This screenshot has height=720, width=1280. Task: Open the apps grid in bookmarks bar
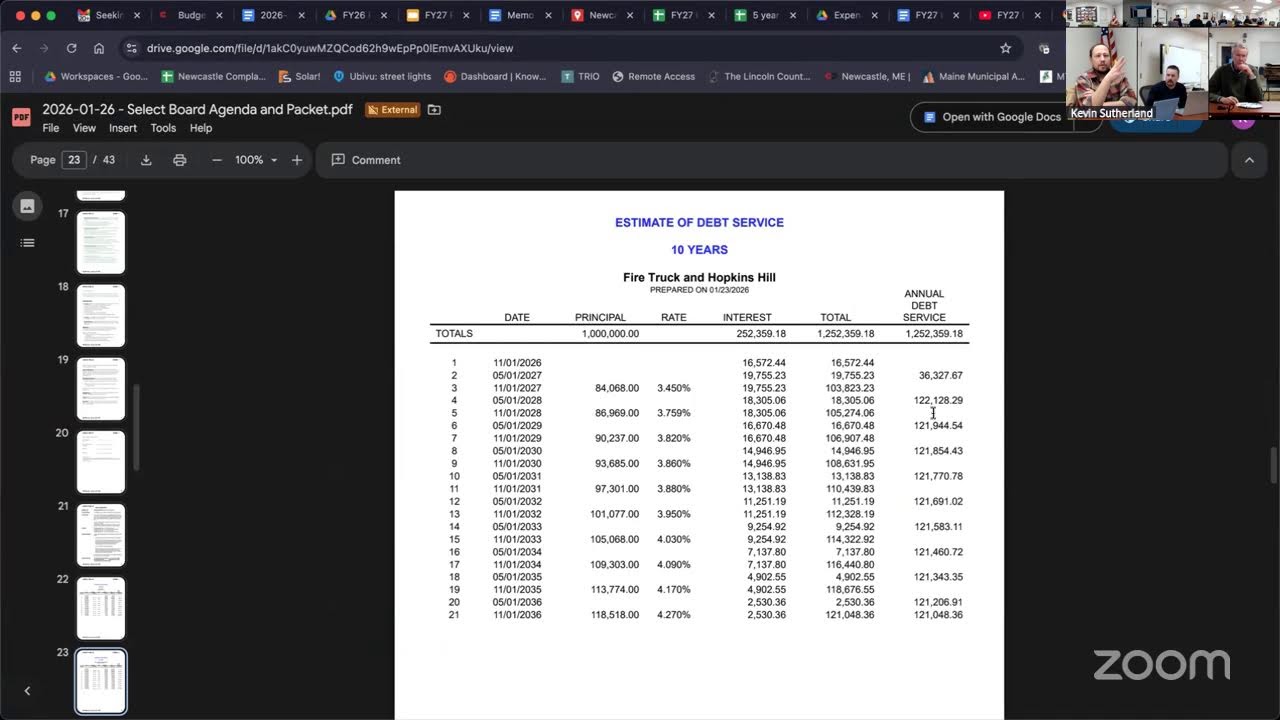15,76
